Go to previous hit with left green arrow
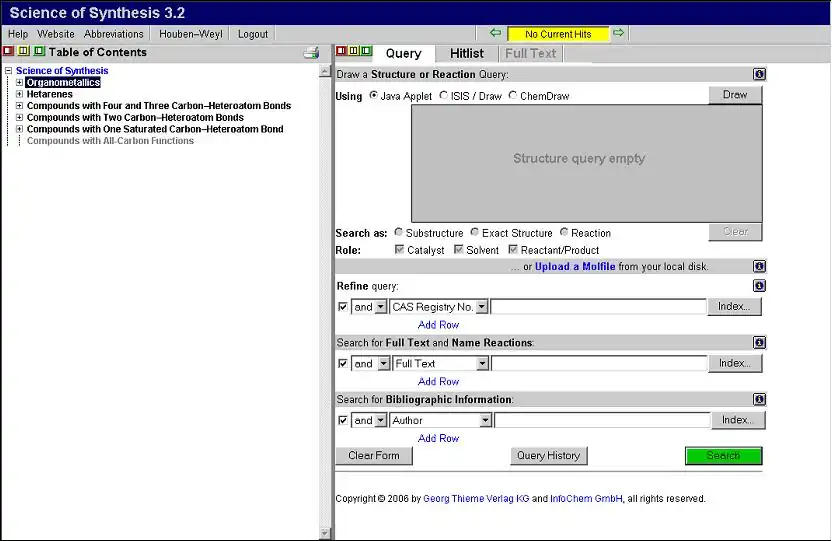This screenshot has width=832, height=541. pos(495,33)
